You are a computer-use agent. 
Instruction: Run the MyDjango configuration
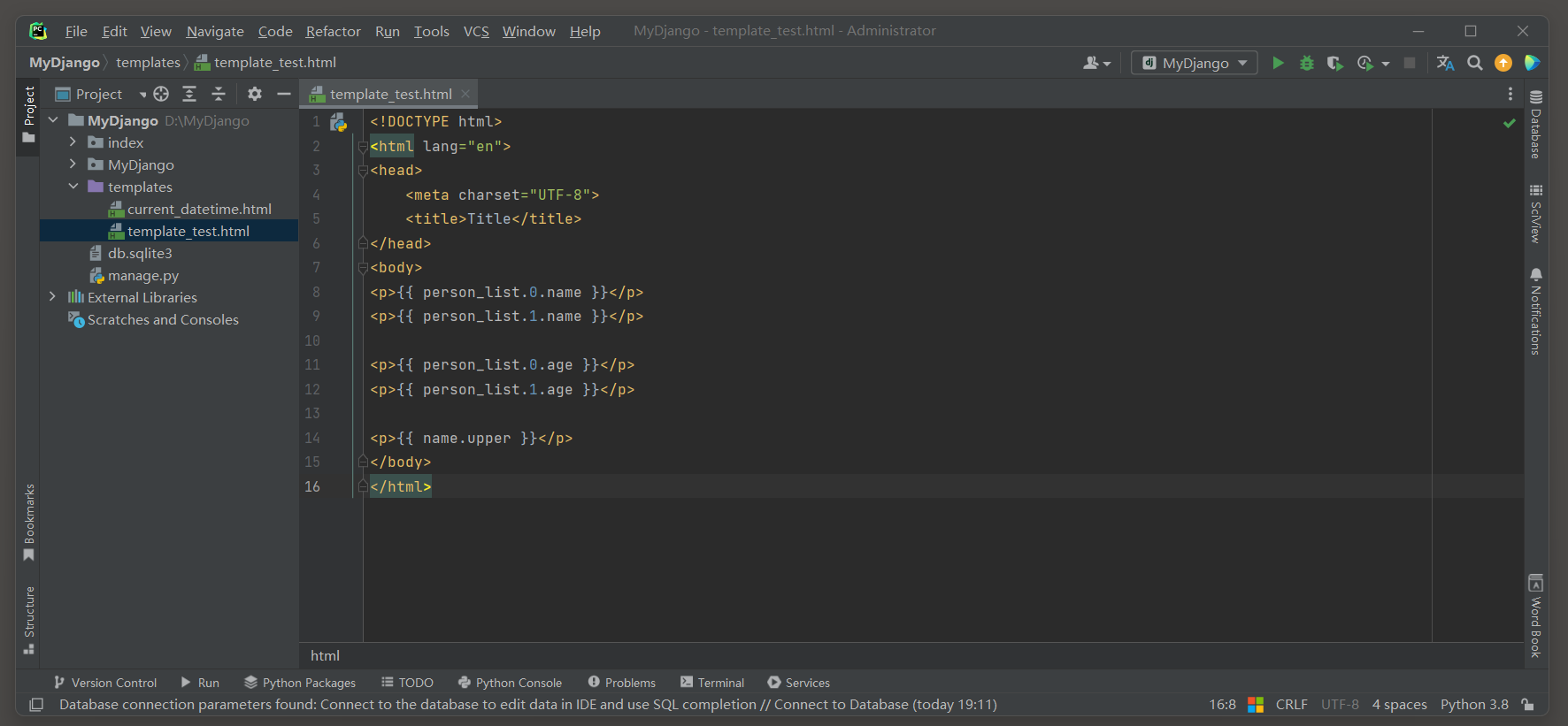[x=1278, y=63]
